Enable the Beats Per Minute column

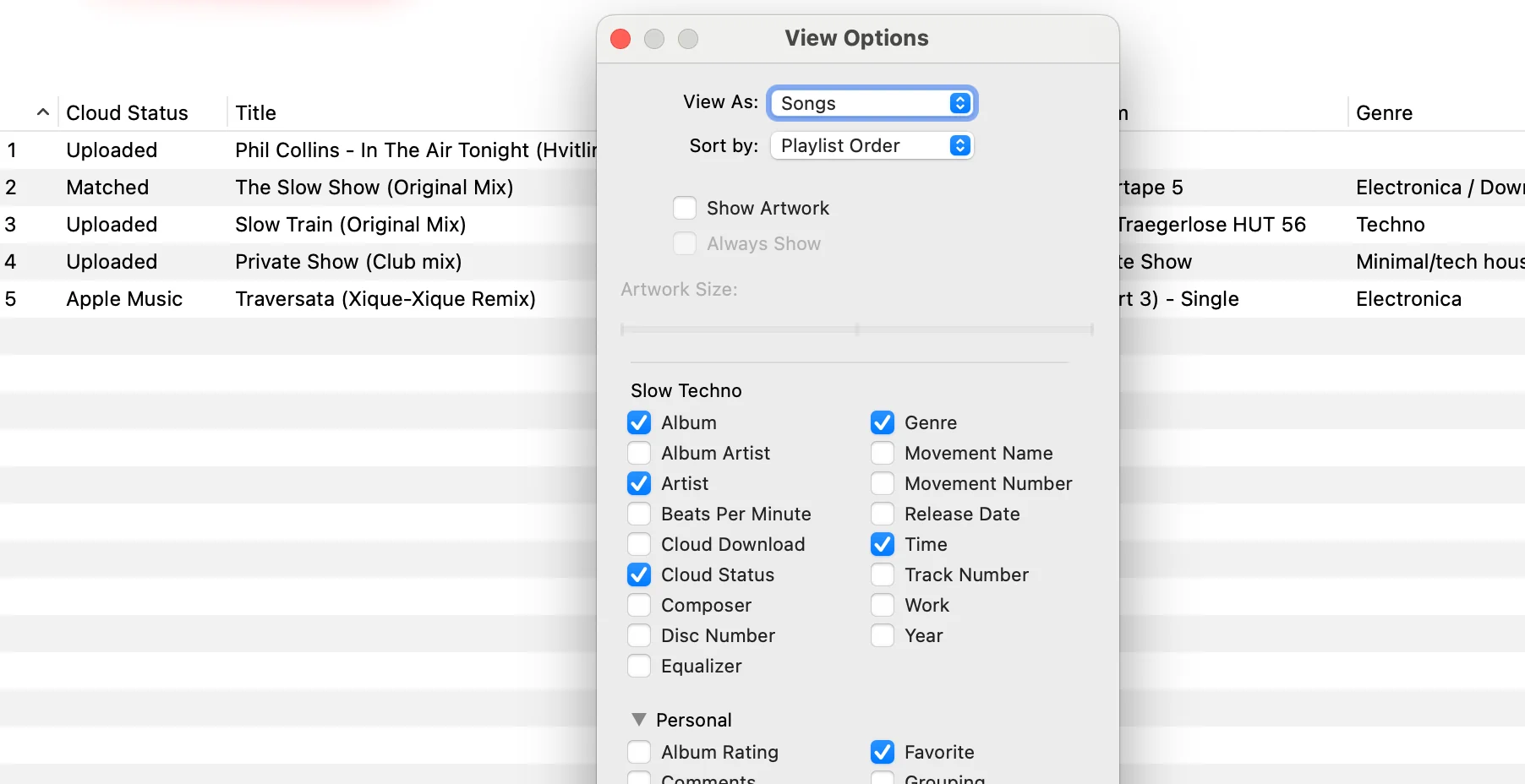click(x=639, y=514)
